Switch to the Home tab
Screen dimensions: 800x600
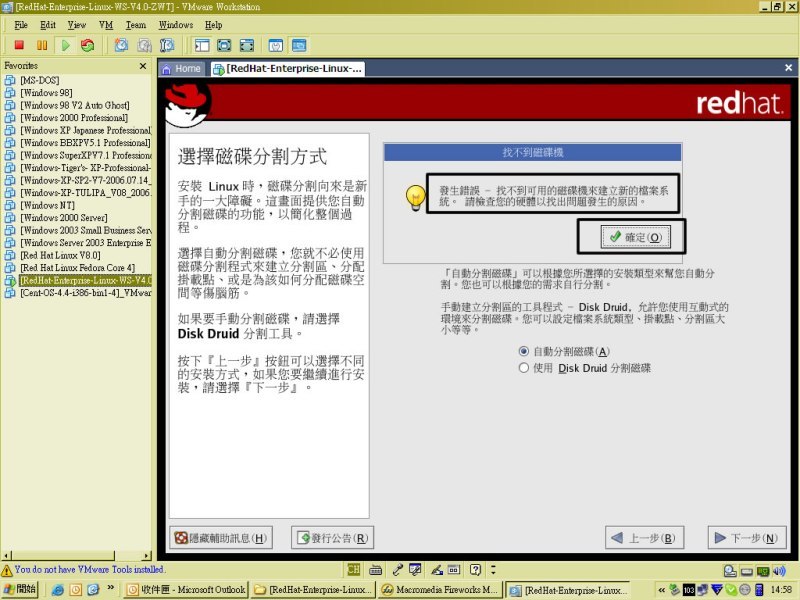[182, 68]
